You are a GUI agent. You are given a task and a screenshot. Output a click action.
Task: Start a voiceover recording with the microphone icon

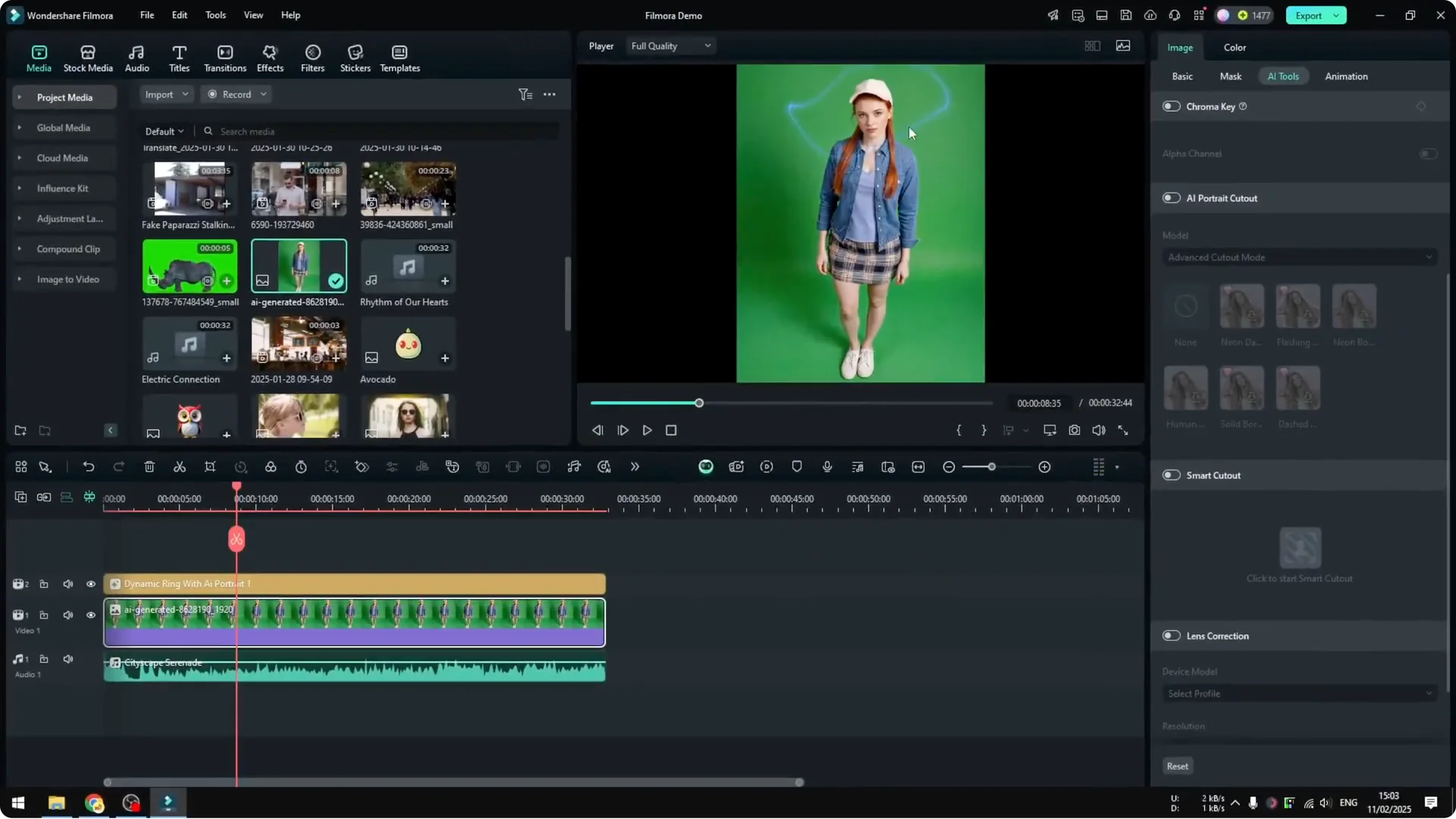(x=827, y=466)
